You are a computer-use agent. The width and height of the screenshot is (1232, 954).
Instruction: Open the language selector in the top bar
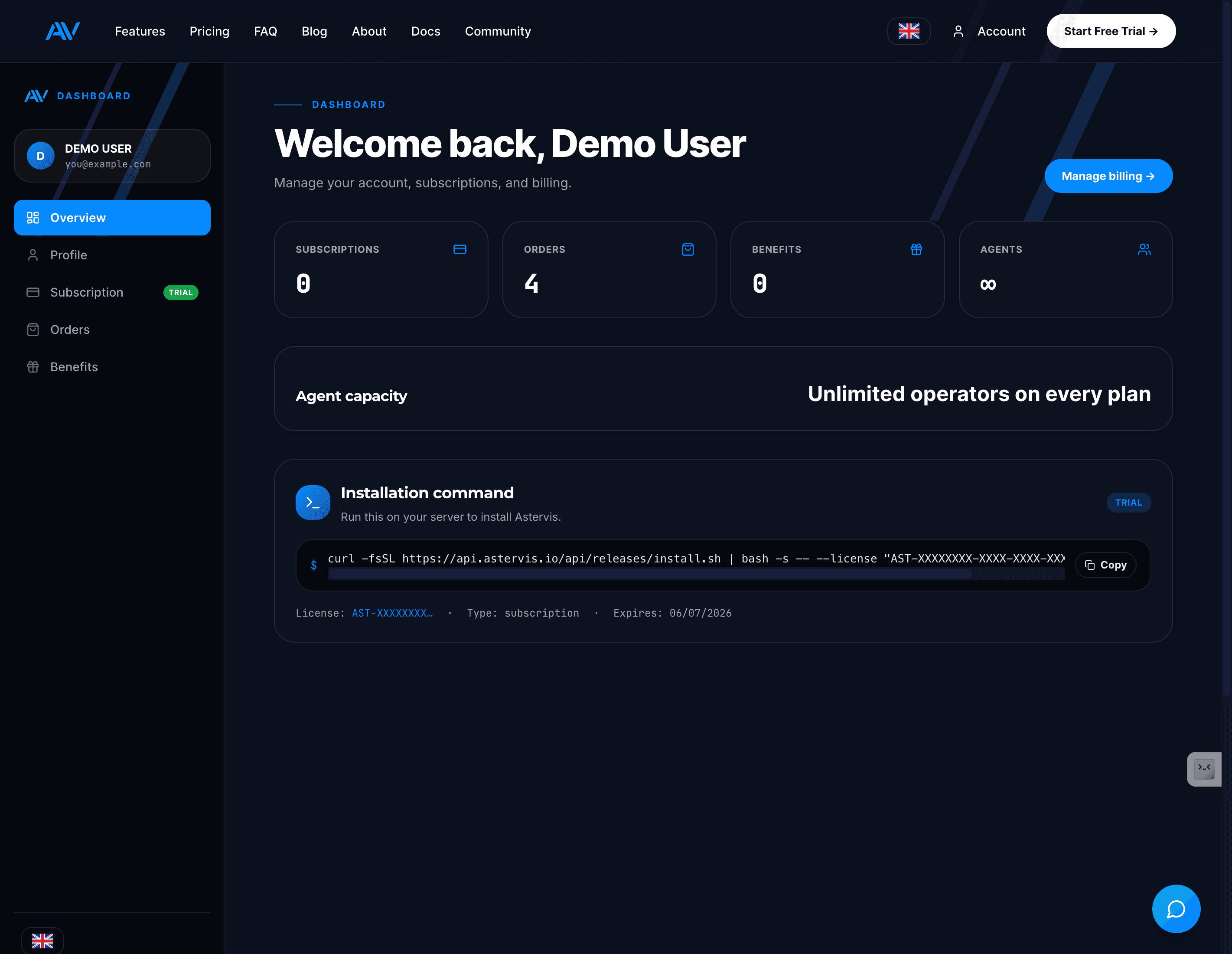908,31
